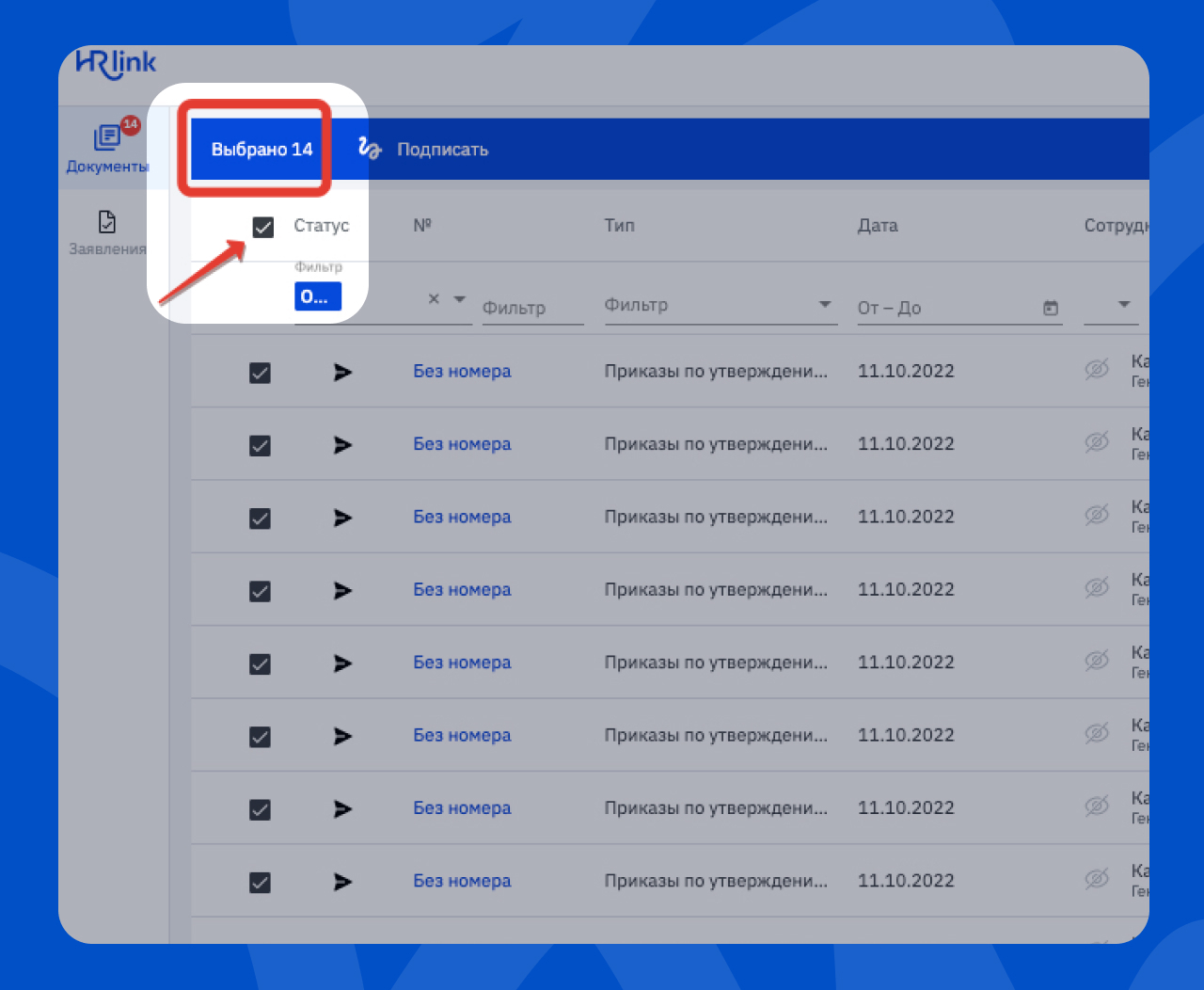Click the send arrow icon in the first document row
This screenshot has width=1204, height=990.
pyautogui.click(x=341, y=373)
